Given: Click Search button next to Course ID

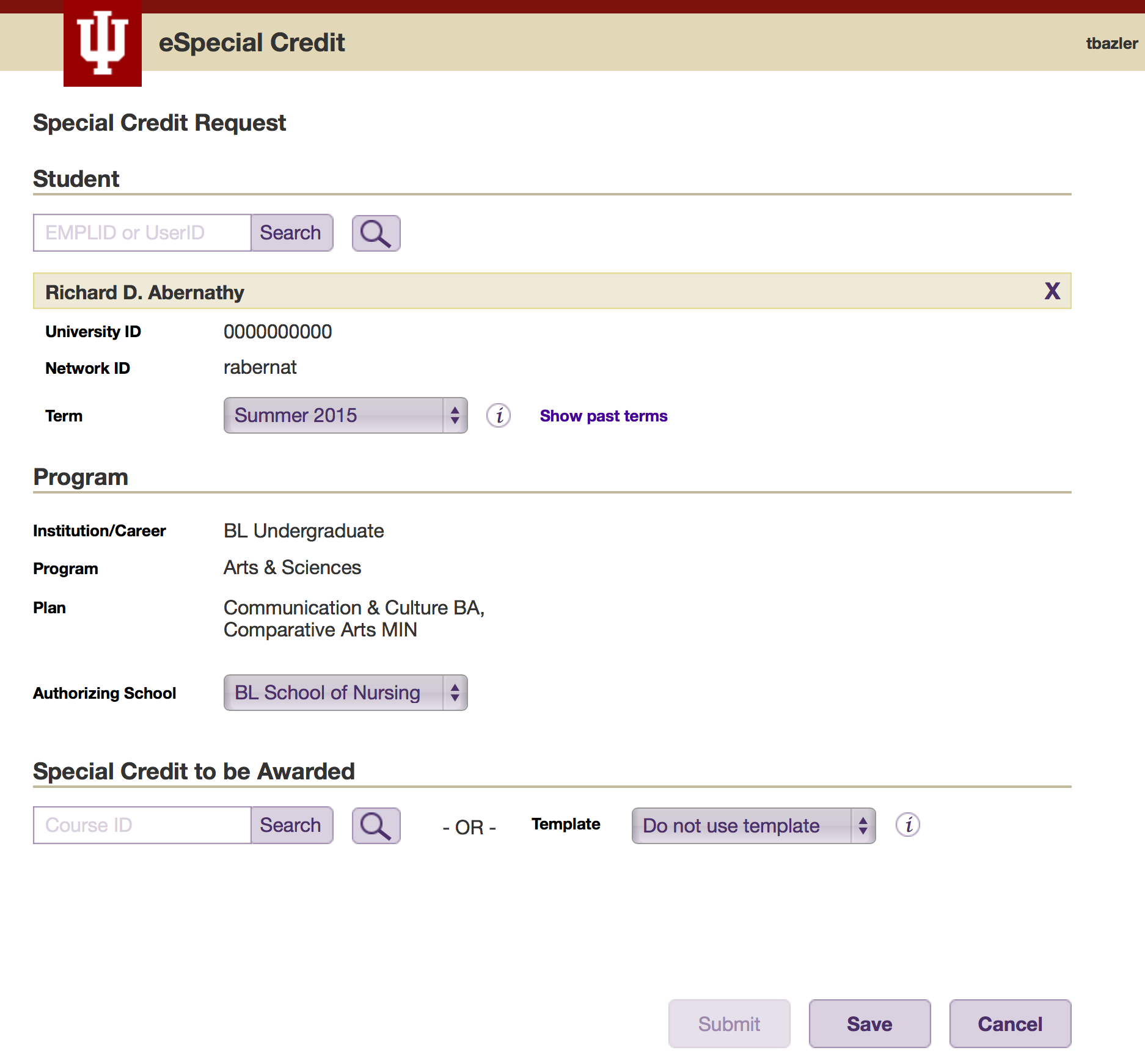Looking at the screenshot, I should [x=291, y=825].
